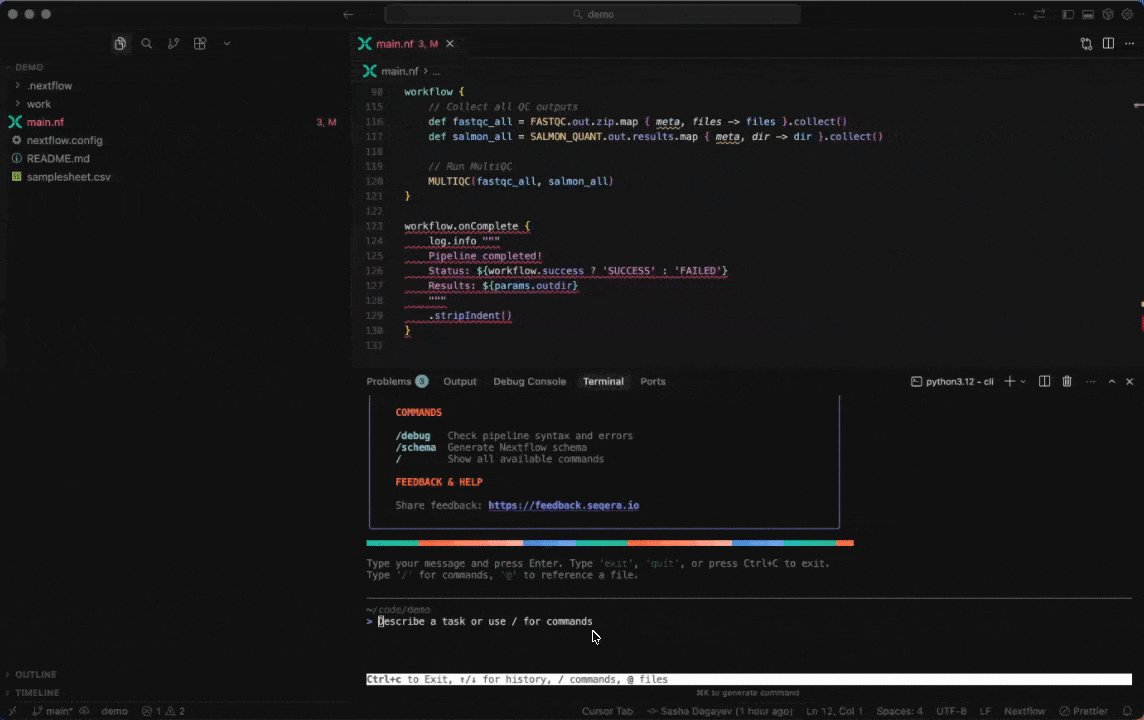The height and width of the screenshot is (720, 1144).
Task: Open the Prettier formatter status item
Action: pyautogui.click(x=1086, y=711)
